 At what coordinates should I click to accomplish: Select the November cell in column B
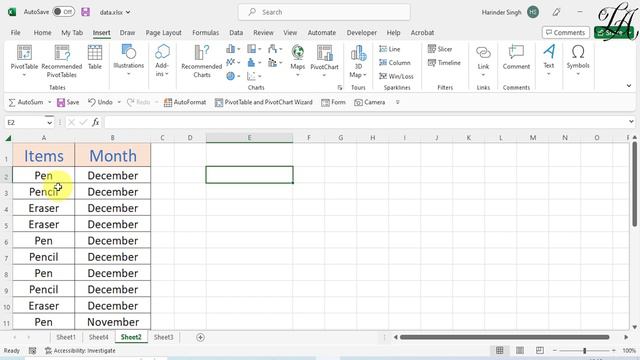(x=113, y=322)
